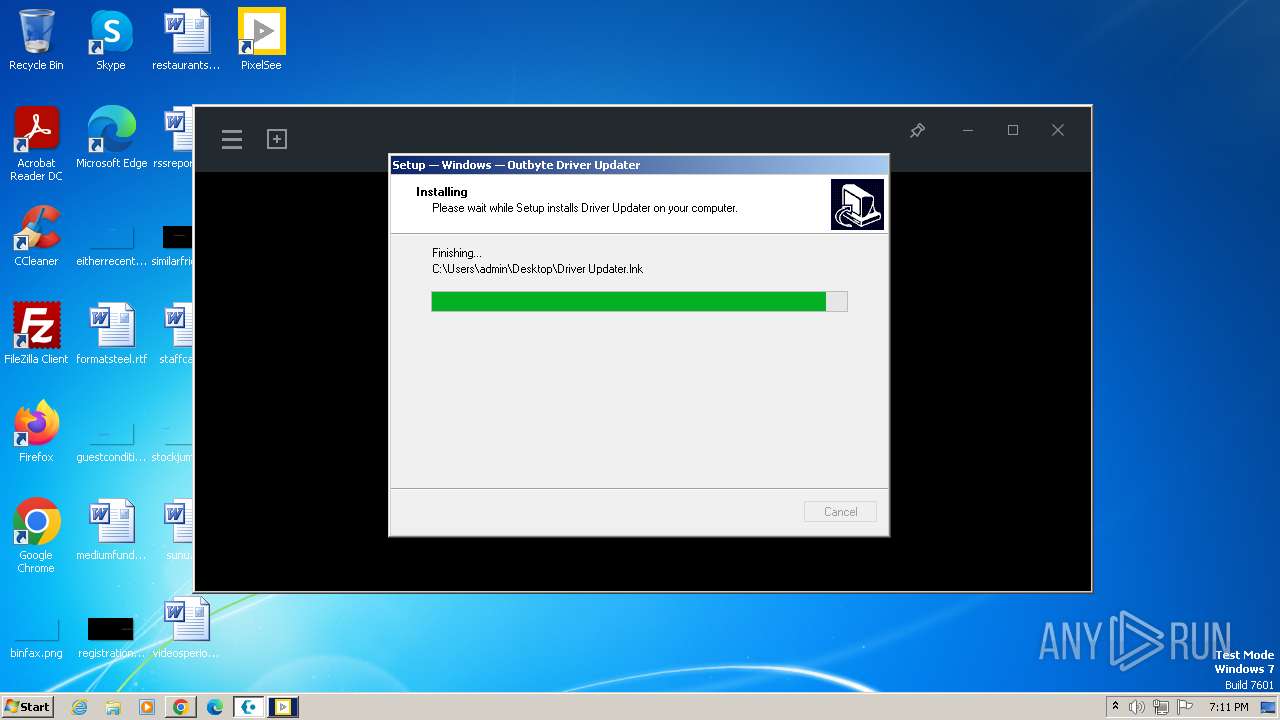Click the add media plus icon in PixelSee
Viewport: 1280px width, 720px height.
pos(277,139)
